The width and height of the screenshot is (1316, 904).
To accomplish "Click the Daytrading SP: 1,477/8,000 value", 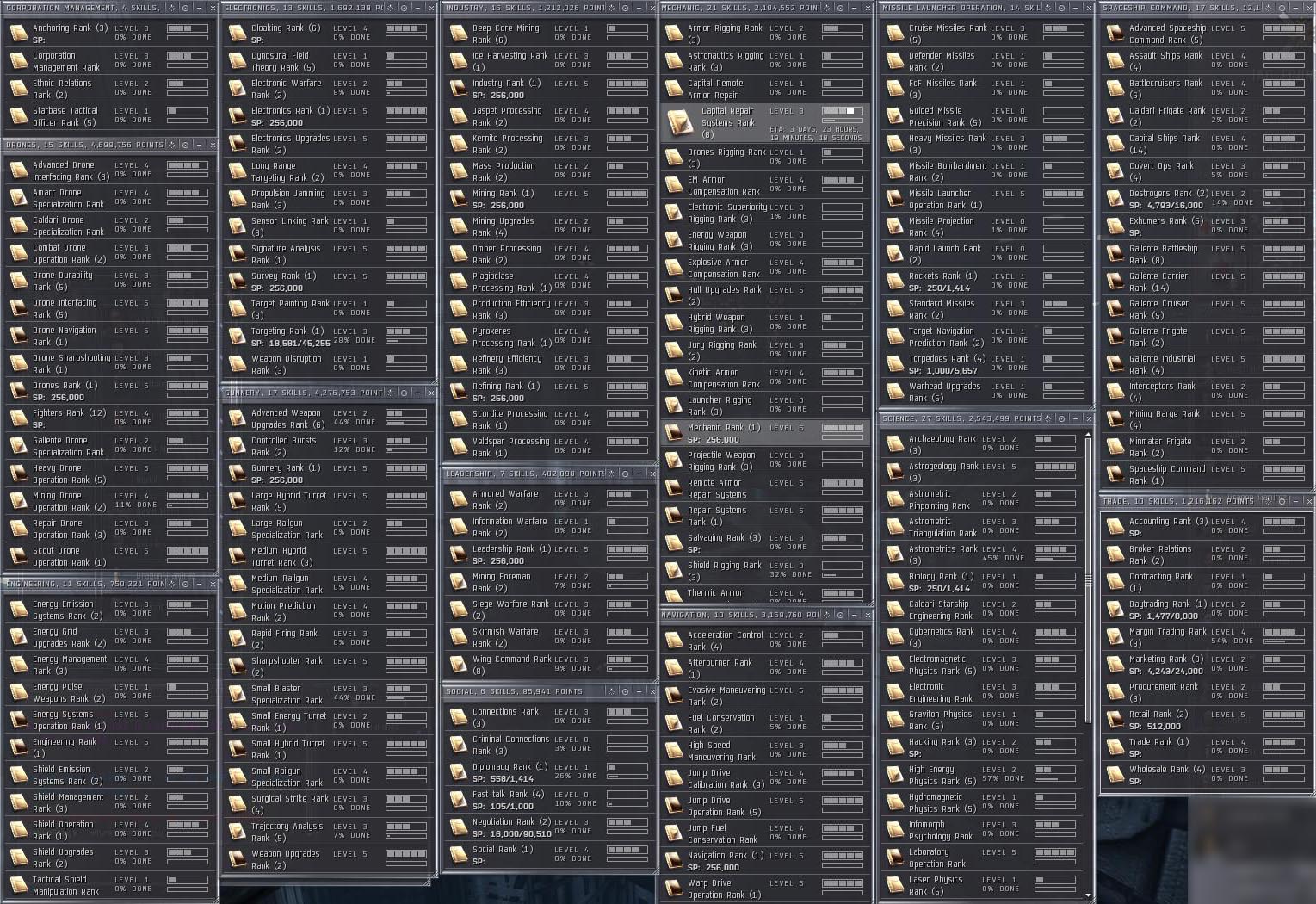I will tap(1163, 616).
